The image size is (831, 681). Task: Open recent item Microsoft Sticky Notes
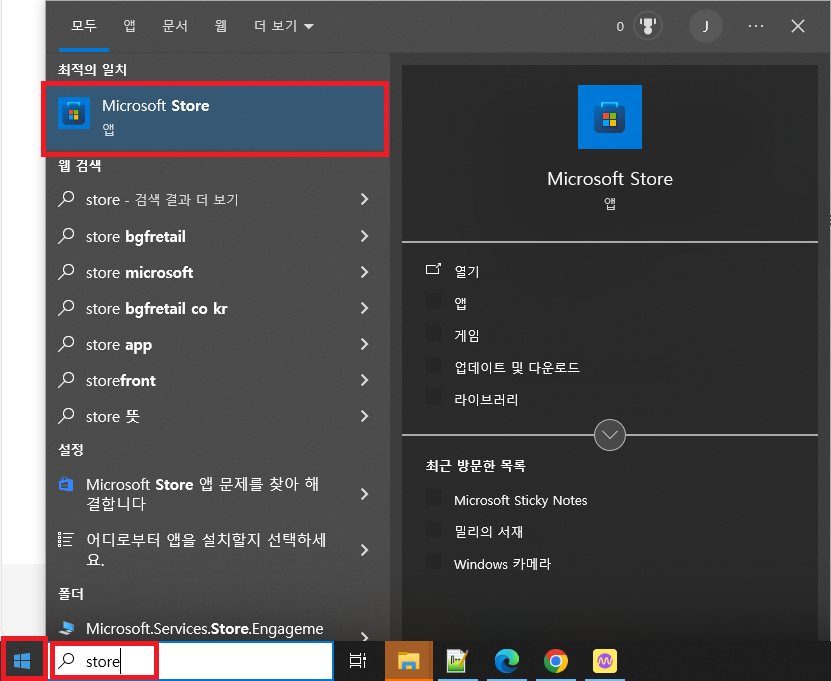tap(520, 500)
